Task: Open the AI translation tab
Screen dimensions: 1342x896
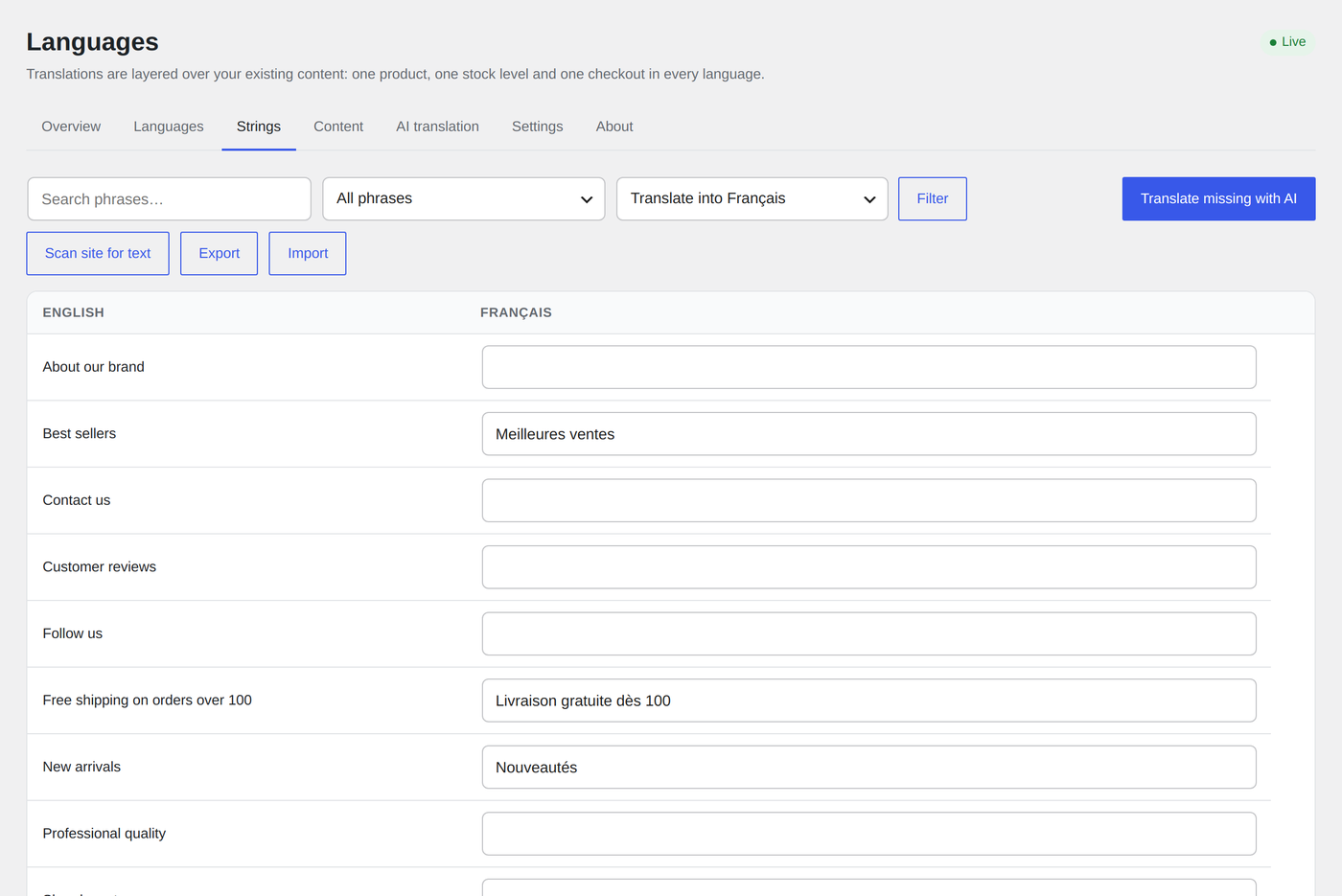Action: [437, 126]
